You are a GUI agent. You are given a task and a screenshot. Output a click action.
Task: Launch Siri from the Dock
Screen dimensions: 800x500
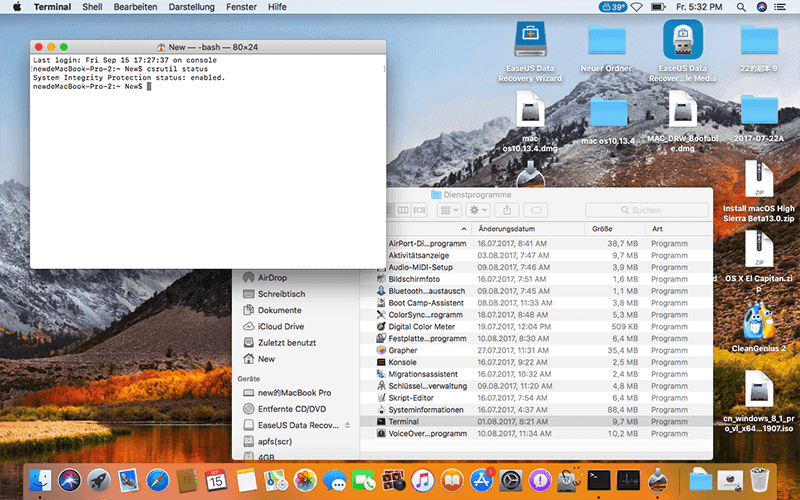(x=69, y=480)
